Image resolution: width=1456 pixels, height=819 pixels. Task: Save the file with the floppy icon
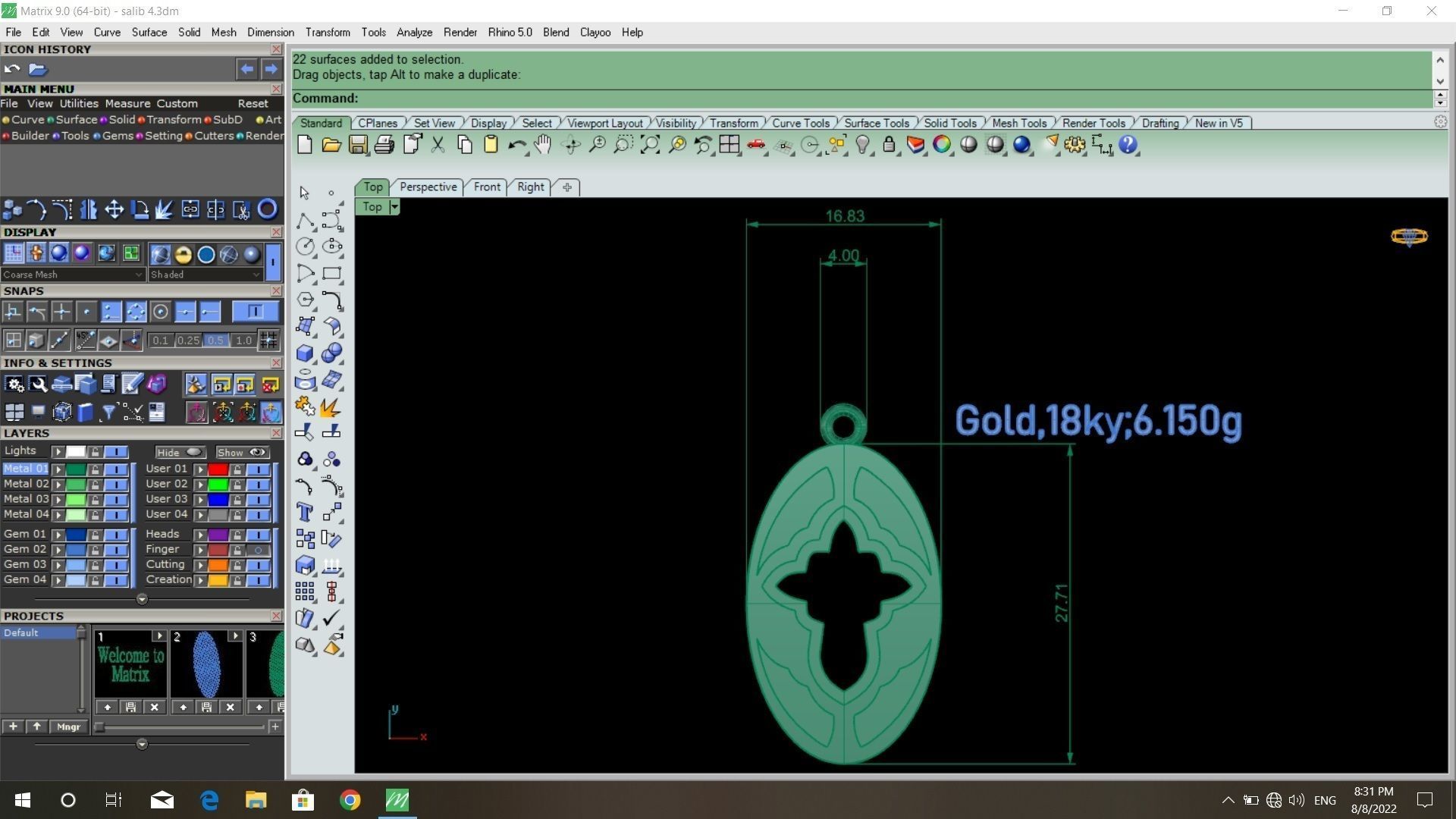(358, 145)
